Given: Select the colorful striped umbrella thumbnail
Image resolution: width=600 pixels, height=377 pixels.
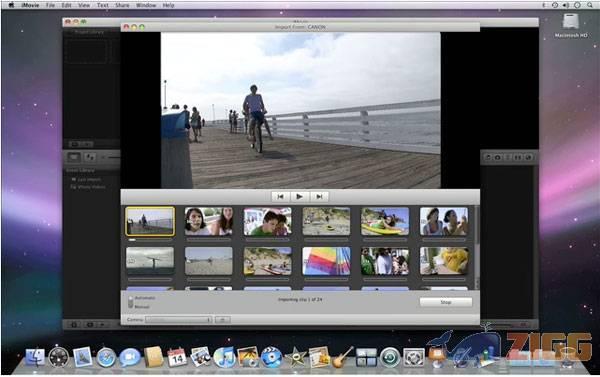Looking at the screenshot, I should tap(326, 261).
